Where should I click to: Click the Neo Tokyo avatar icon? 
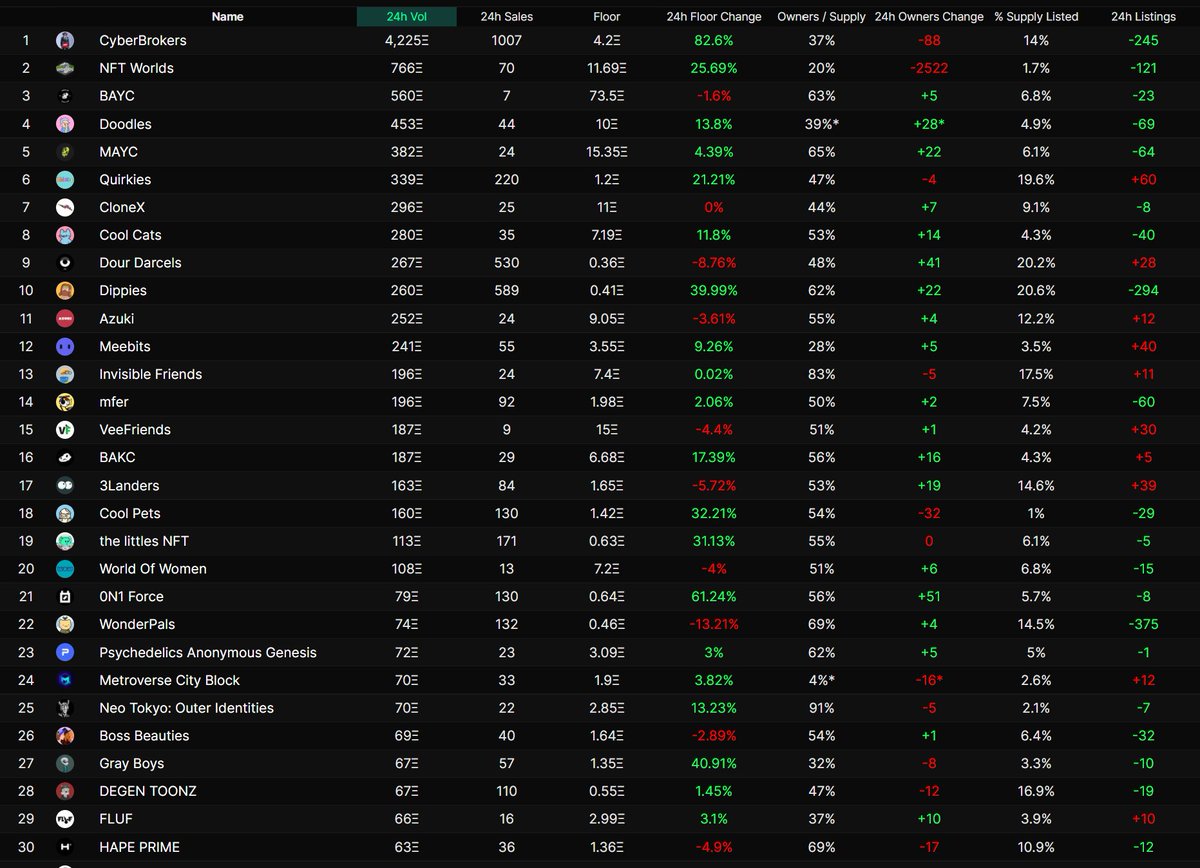65,708
